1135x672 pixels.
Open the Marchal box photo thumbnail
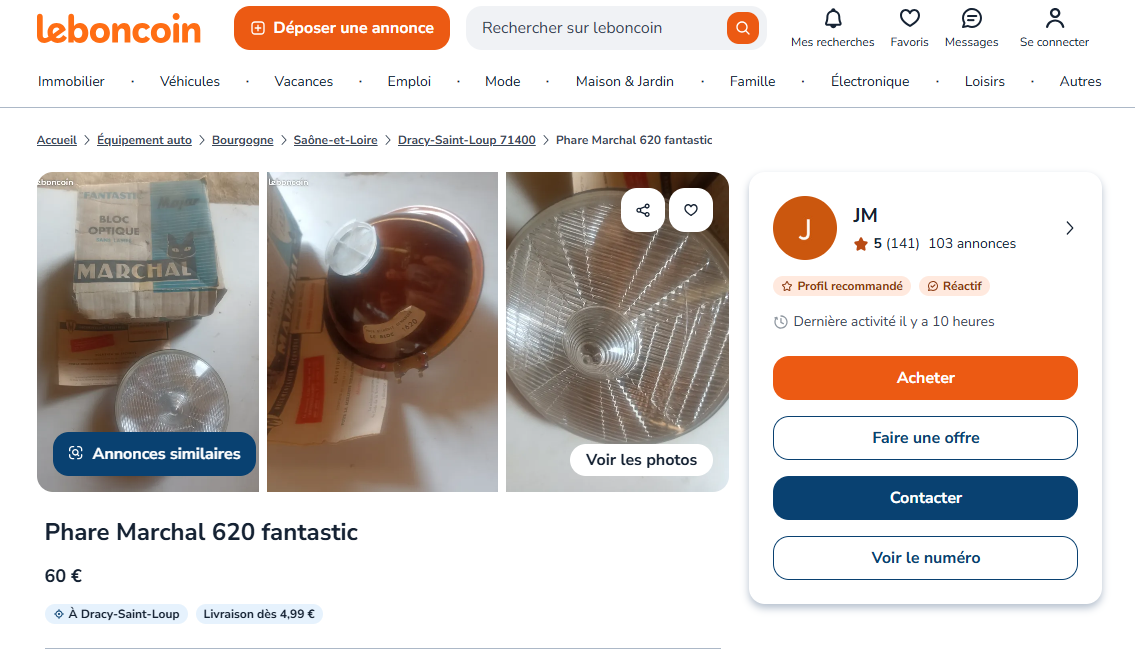[148, 300]
